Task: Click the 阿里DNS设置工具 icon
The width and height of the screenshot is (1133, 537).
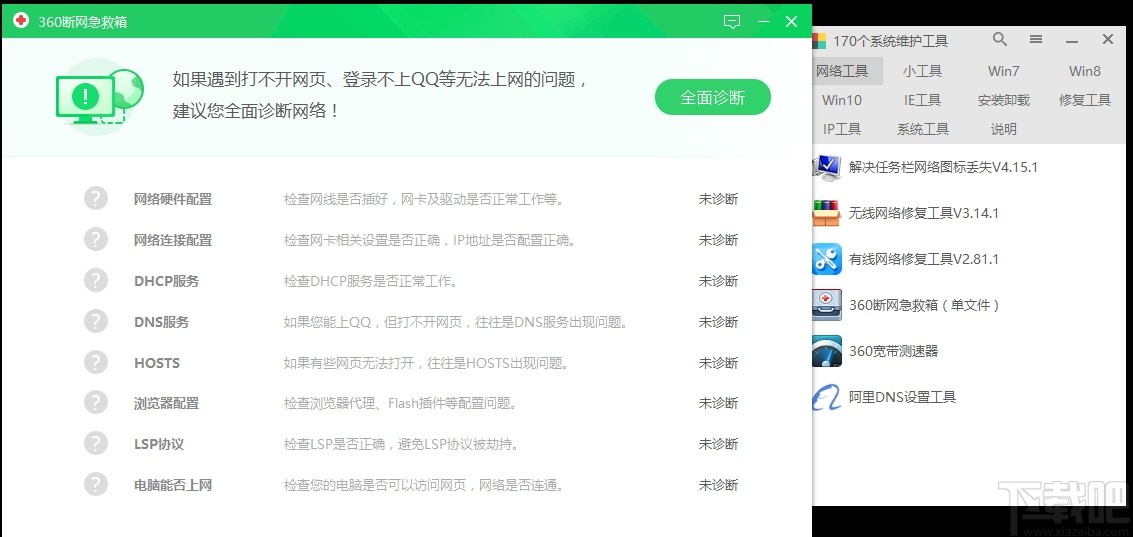Action: [x=827, y=397]
